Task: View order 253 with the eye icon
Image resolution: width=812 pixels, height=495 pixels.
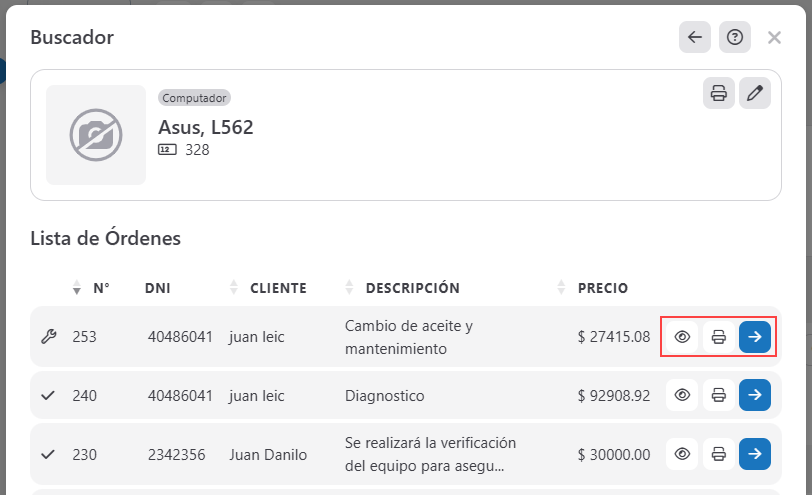Action: [x=683, y=337]
